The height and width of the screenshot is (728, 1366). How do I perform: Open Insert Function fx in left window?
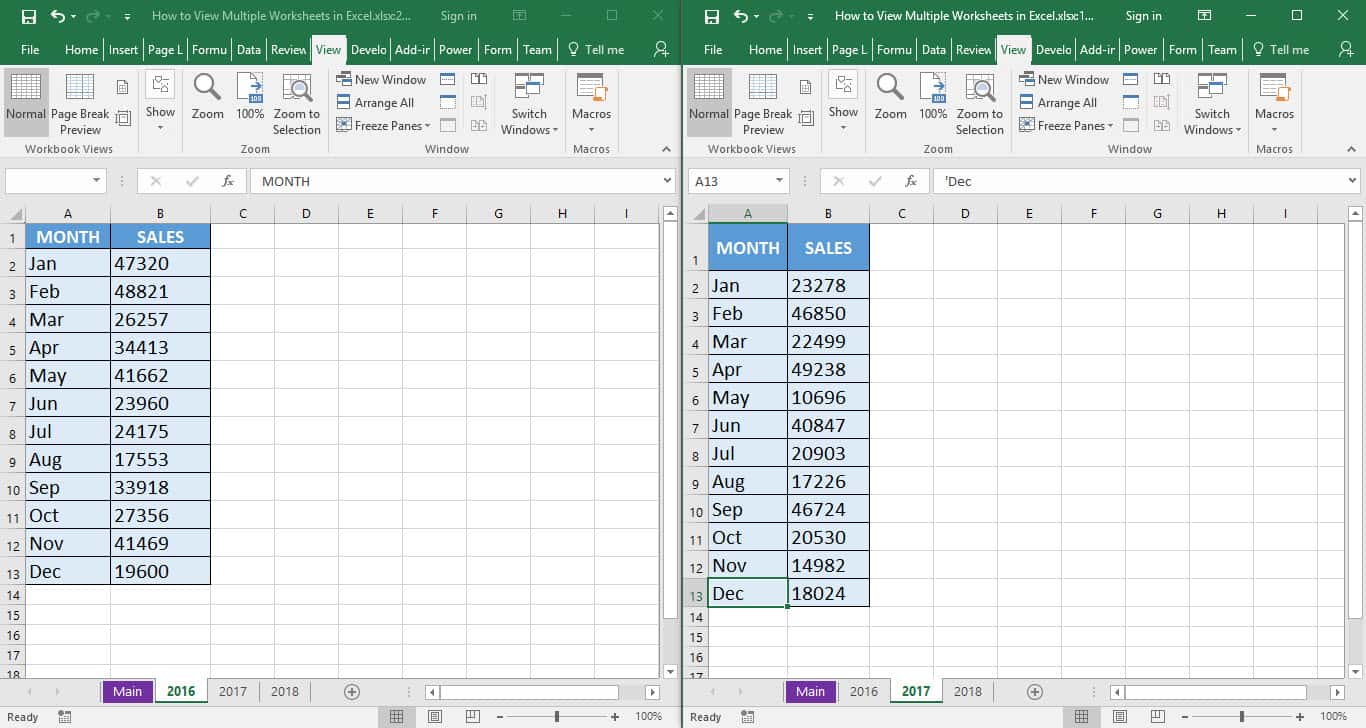click(228, 181)
